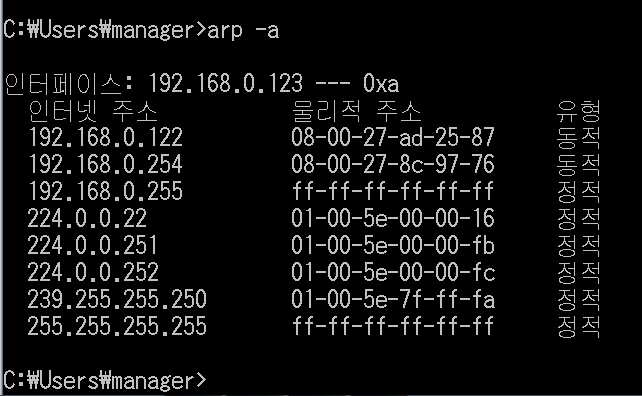The image size is (642, 396).
Task: Click broadcast address 255.255.255.255
Action: 117,326
